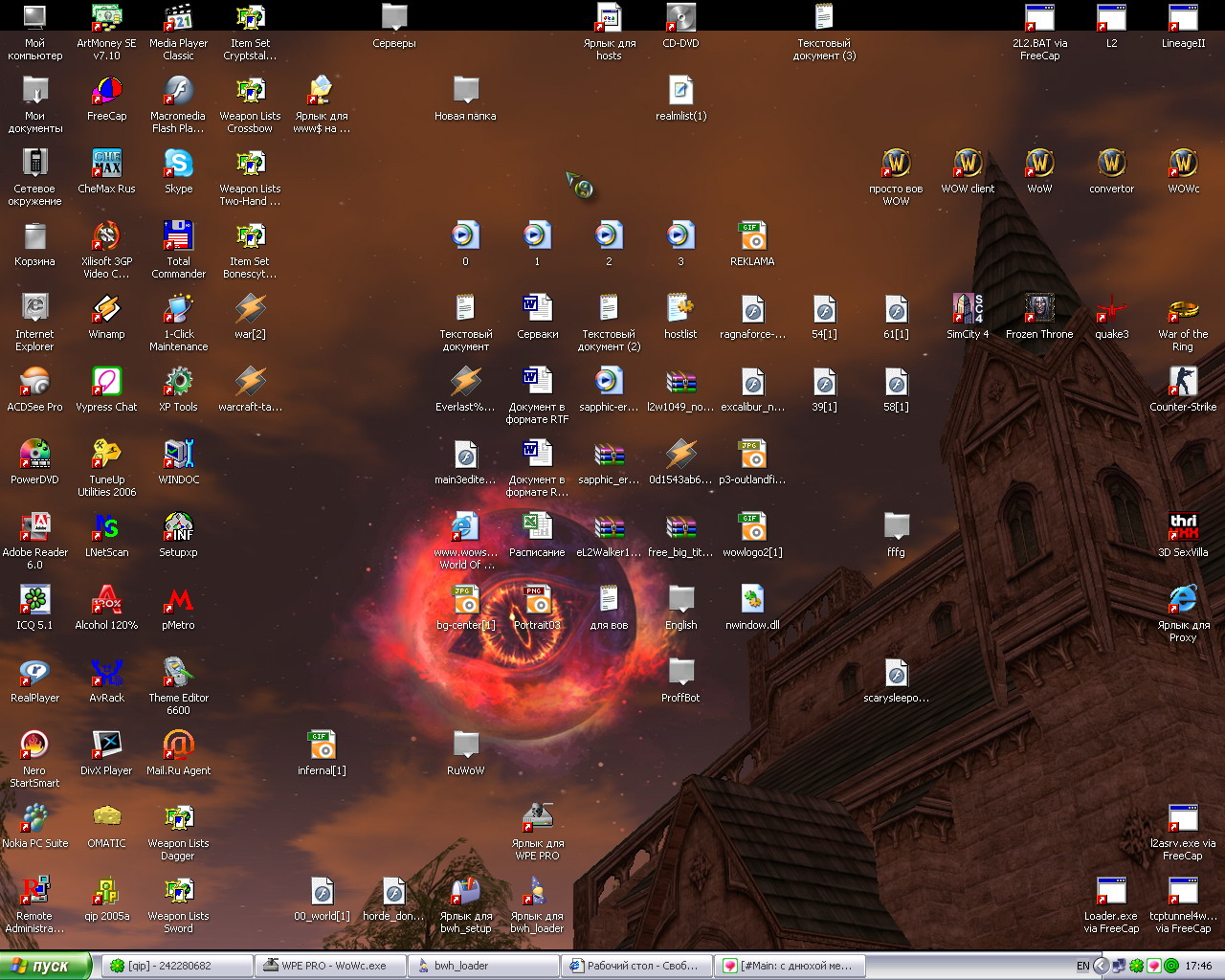The width and height of the screenshot is (1225, 980).
Task: Select the War of the Ring shortcut
Action: coord(1183,323)
